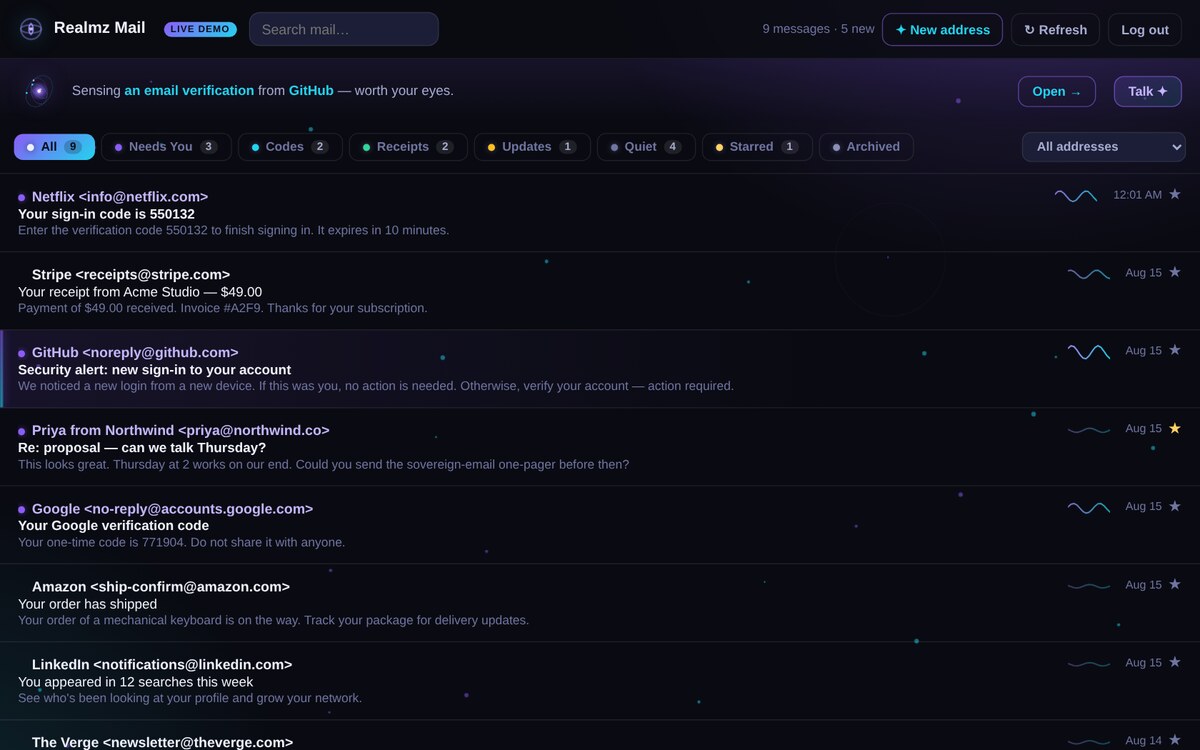
Task: Click the glowing orb assistant icon
Action: (39, 91)
